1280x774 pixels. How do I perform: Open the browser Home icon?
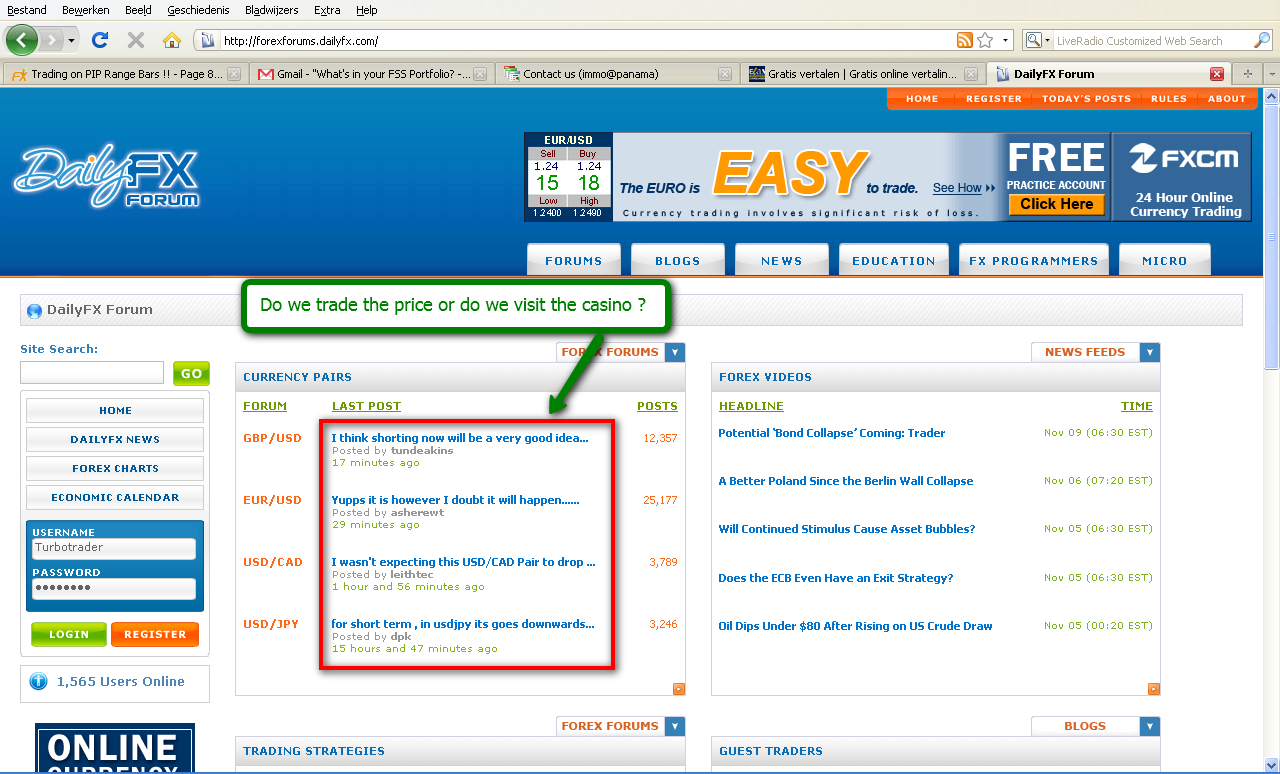[x=172, y=41]
